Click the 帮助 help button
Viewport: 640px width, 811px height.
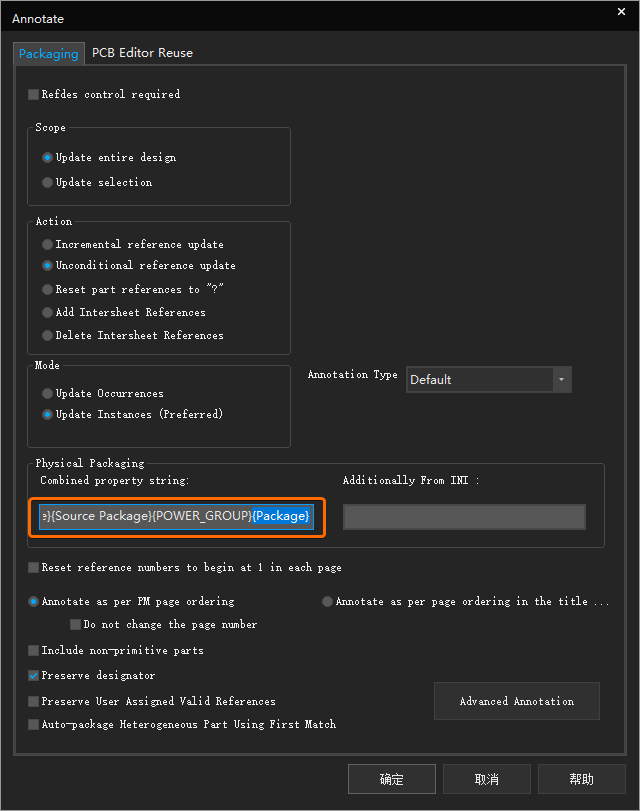pyautogui.click(x=581, y=779)
